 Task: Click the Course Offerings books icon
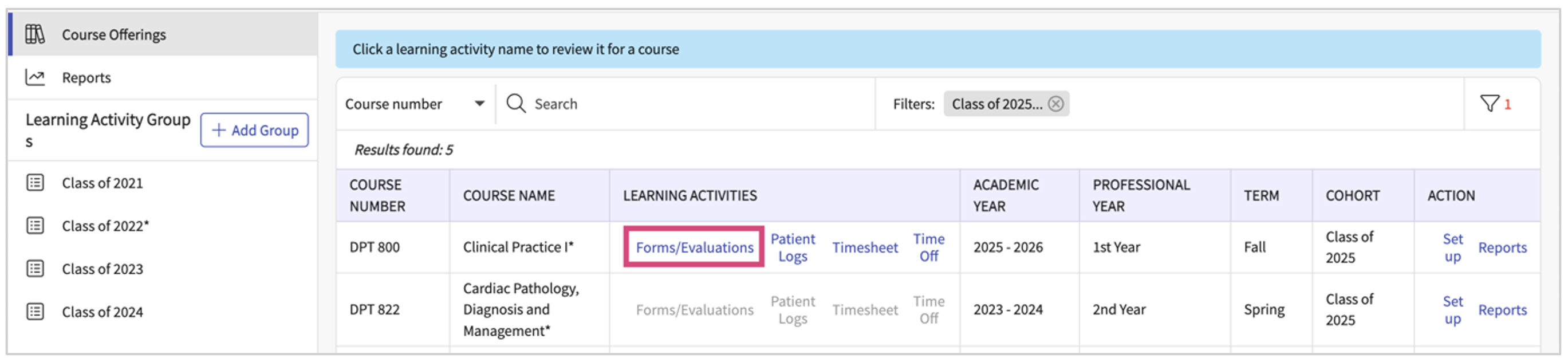(35, 34)
